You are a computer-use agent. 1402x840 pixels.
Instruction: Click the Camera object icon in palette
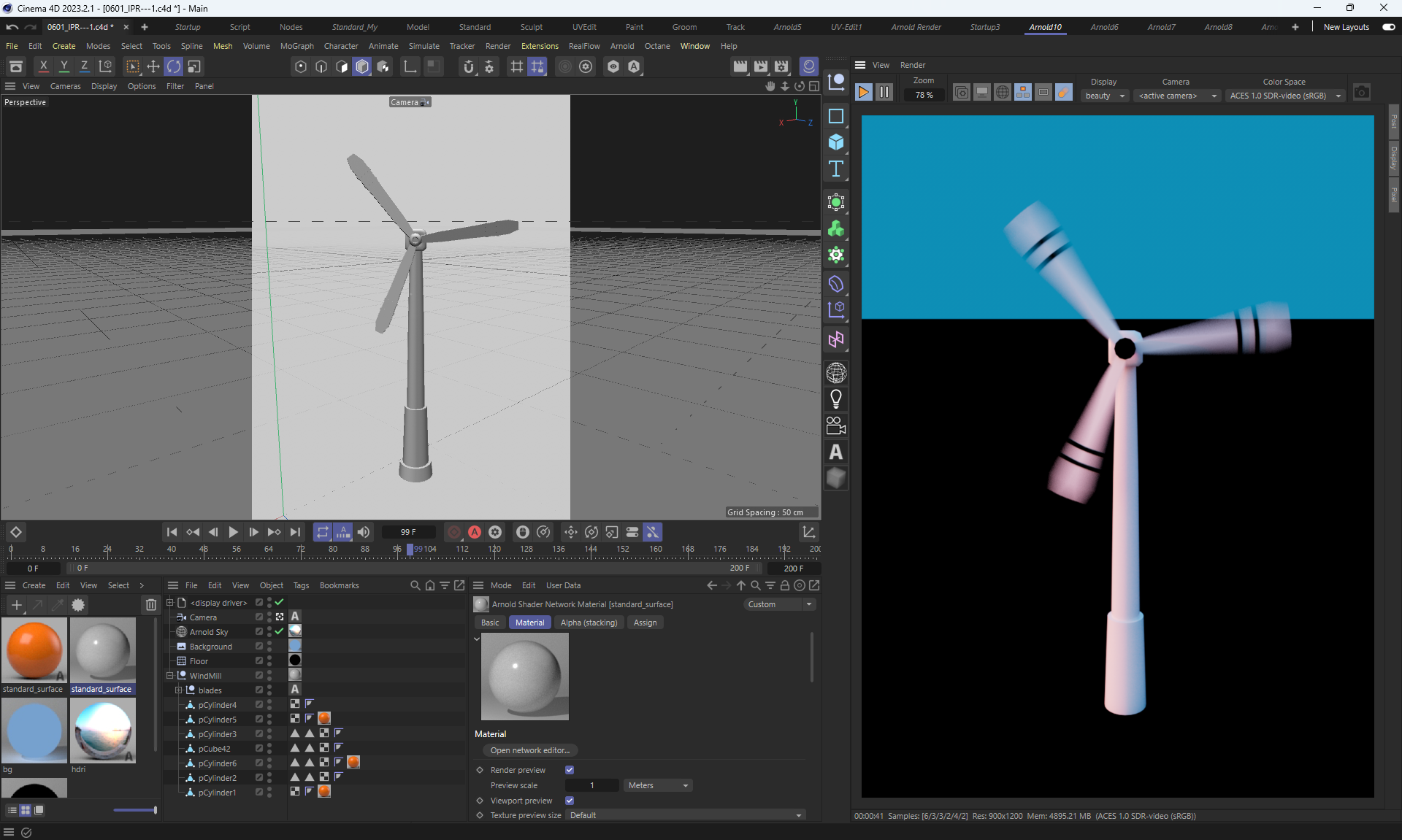click(x=836, y=425)
